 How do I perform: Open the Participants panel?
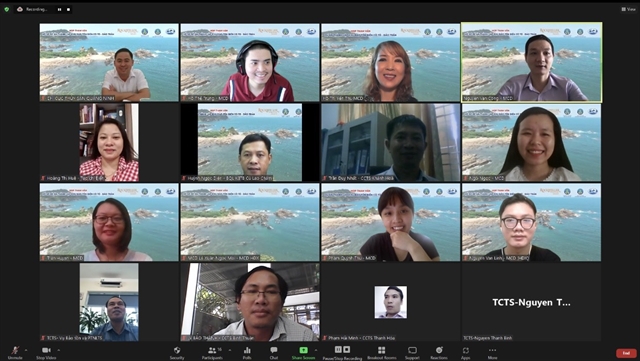pyautogui.click(x=212, y=353)
